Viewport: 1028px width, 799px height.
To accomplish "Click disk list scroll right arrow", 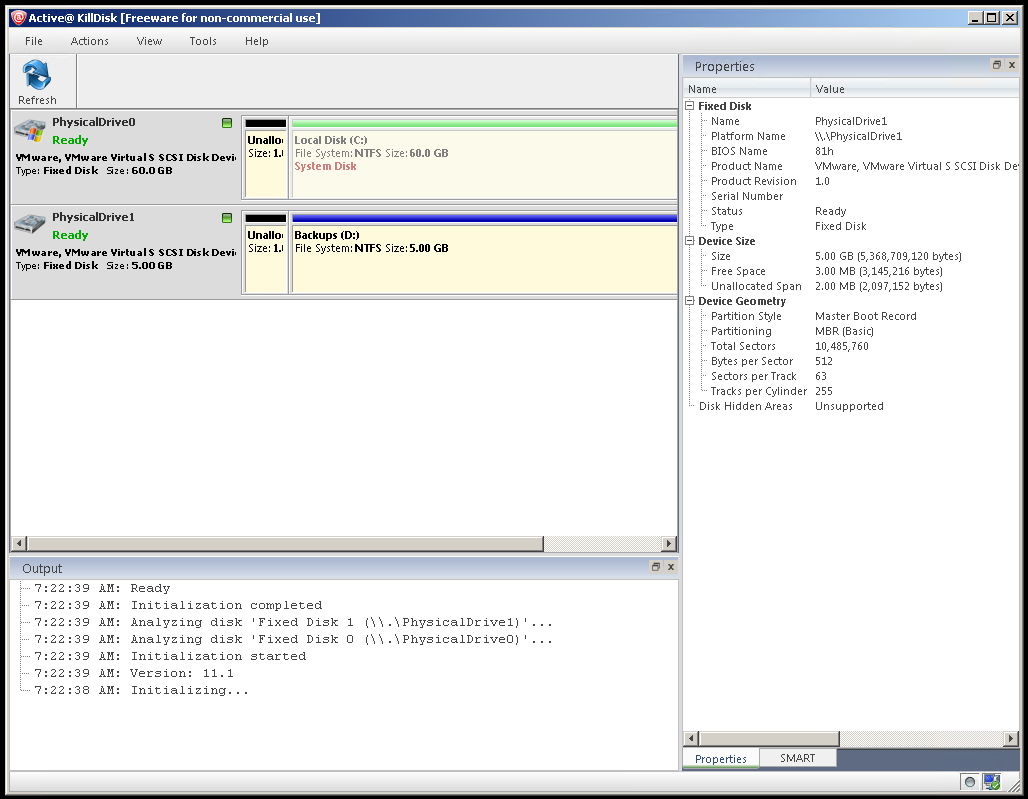I will 669,543.
